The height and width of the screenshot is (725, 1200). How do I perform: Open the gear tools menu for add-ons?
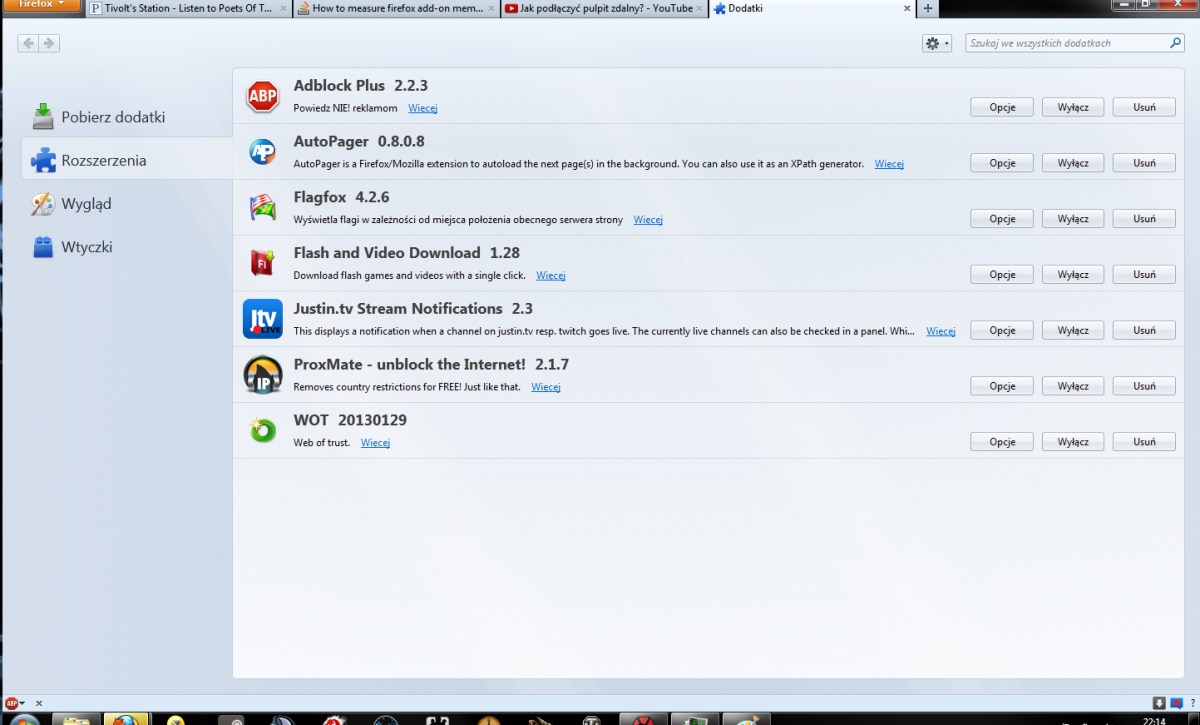pos(937,43)
